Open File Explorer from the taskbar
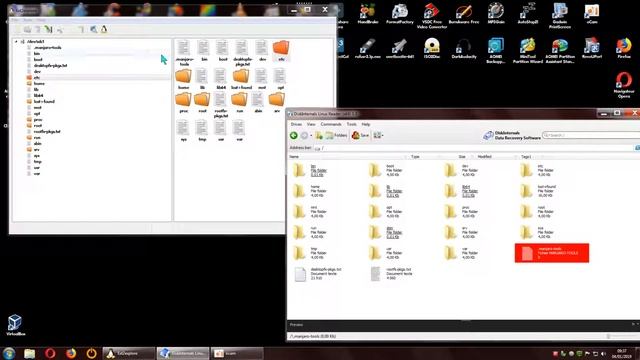 point(29,353)
